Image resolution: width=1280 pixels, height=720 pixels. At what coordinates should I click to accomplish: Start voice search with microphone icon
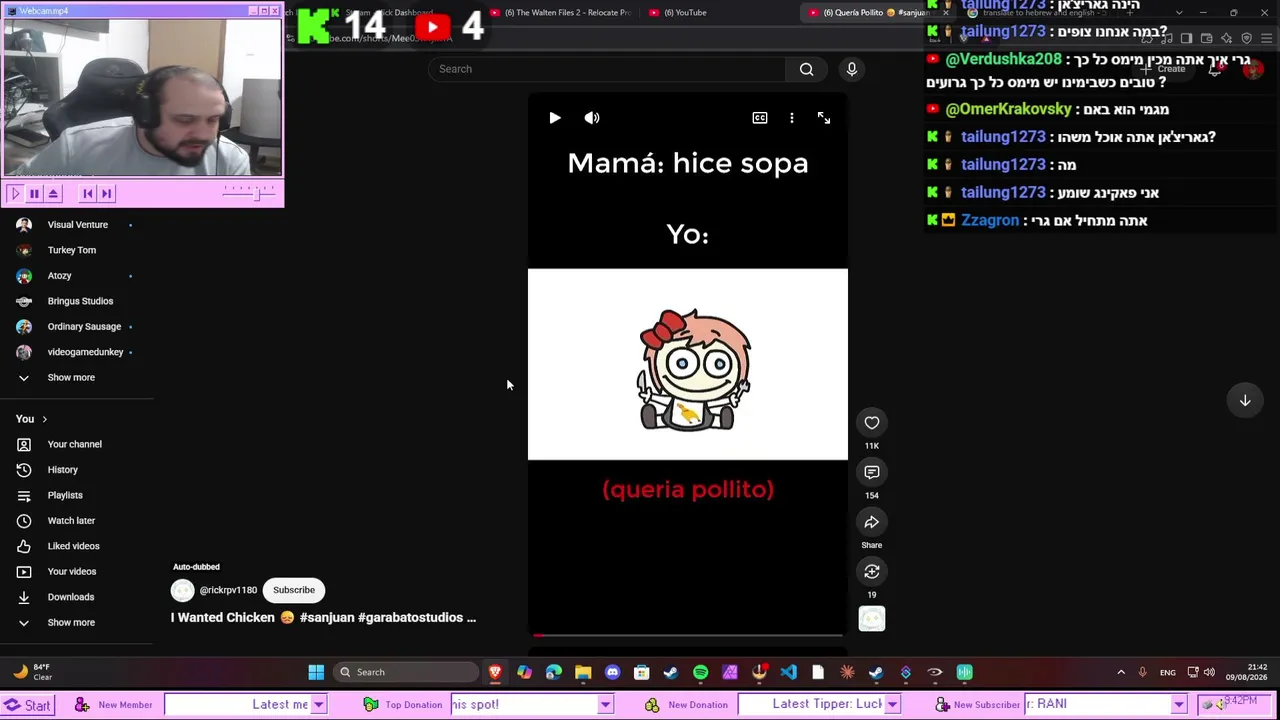click(x=852, y=69)
